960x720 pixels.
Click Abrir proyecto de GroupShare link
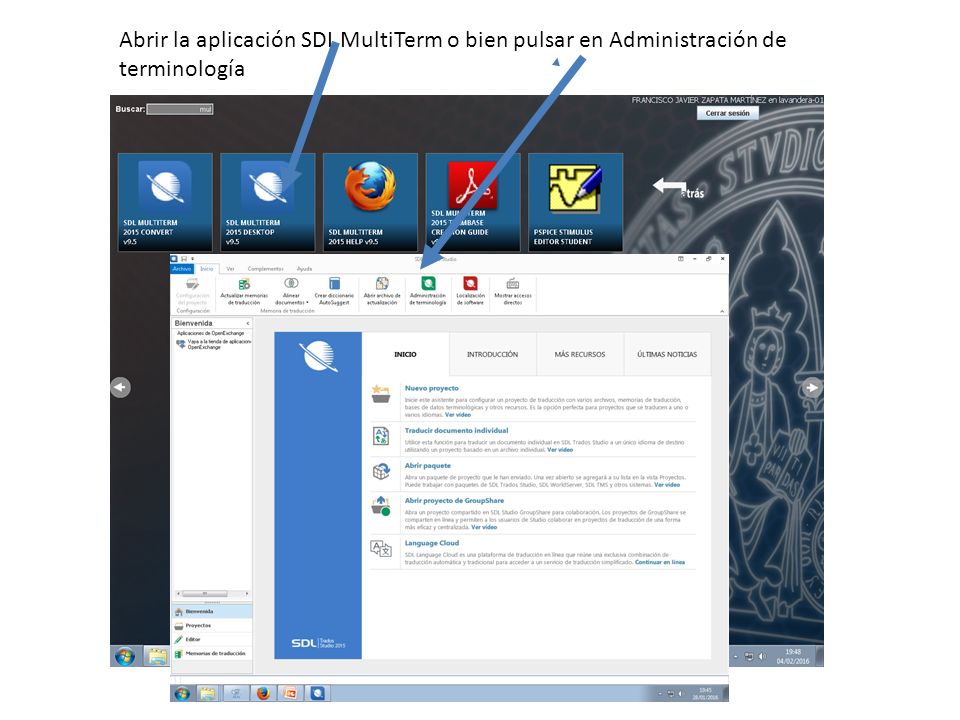click(454, 500)
